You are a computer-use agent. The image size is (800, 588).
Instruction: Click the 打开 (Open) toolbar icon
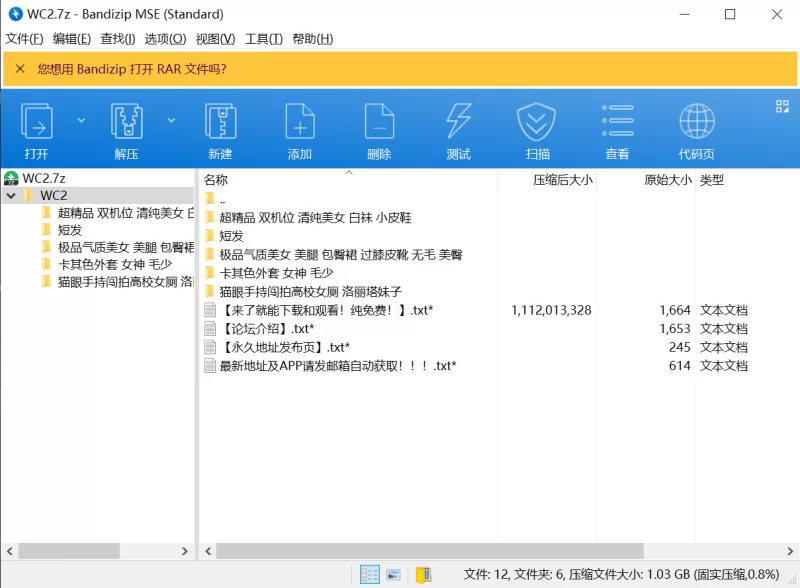pyautogui.click(x=37, y=121)
